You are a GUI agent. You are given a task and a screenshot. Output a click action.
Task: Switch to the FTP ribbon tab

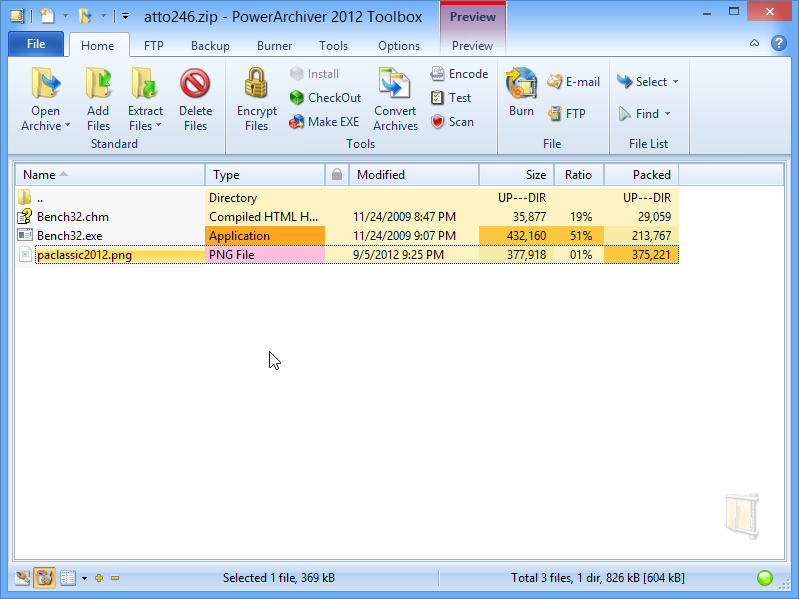coord(153,45)
